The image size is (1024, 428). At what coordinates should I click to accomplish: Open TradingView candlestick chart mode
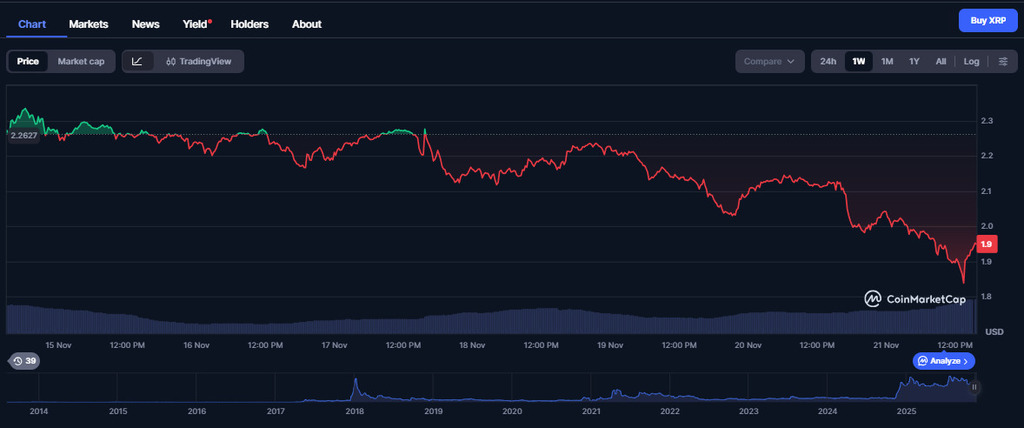(x=199, y=61)
